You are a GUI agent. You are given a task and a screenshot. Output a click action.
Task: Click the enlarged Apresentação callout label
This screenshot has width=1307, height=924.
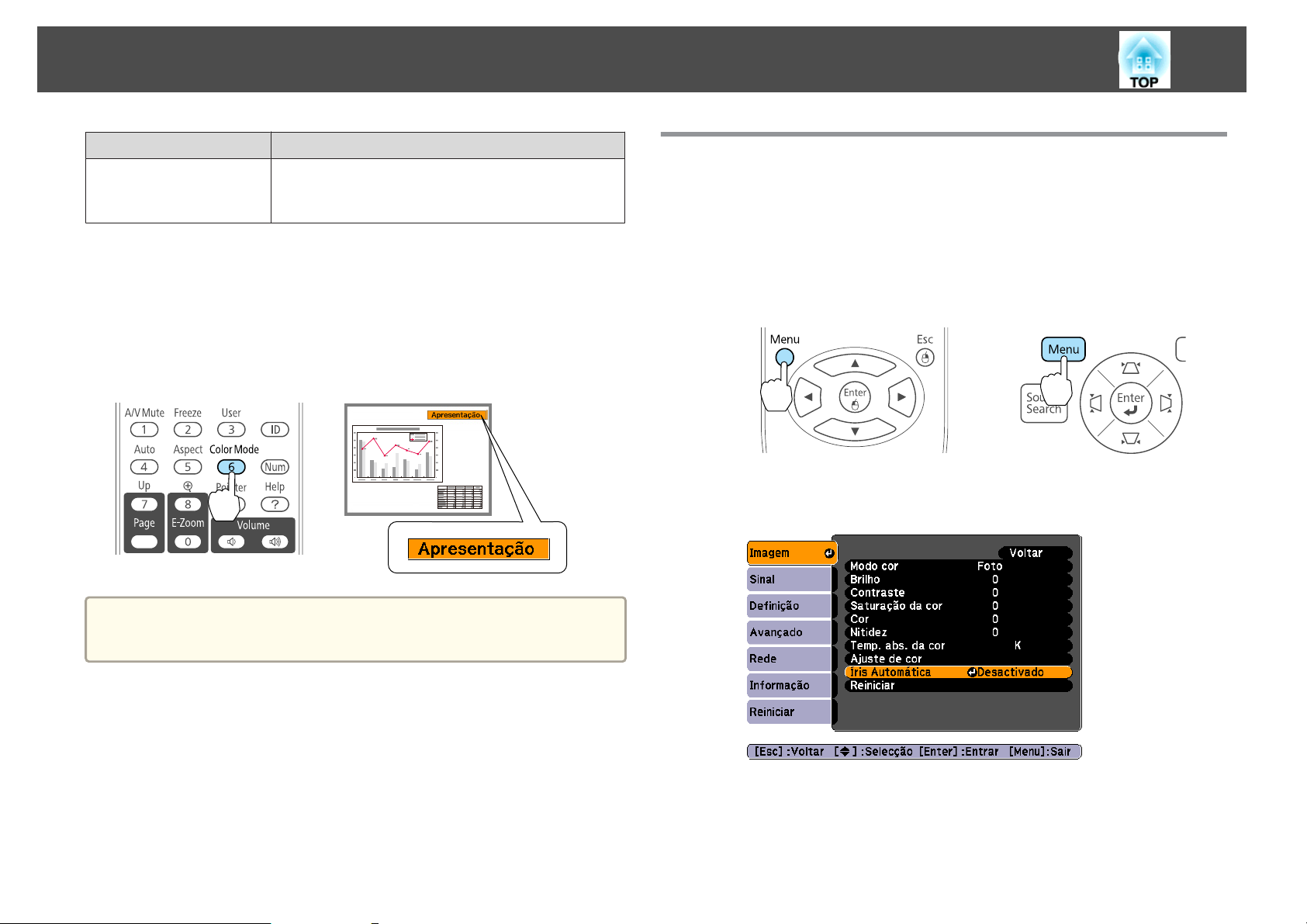[x=479, y=549]
